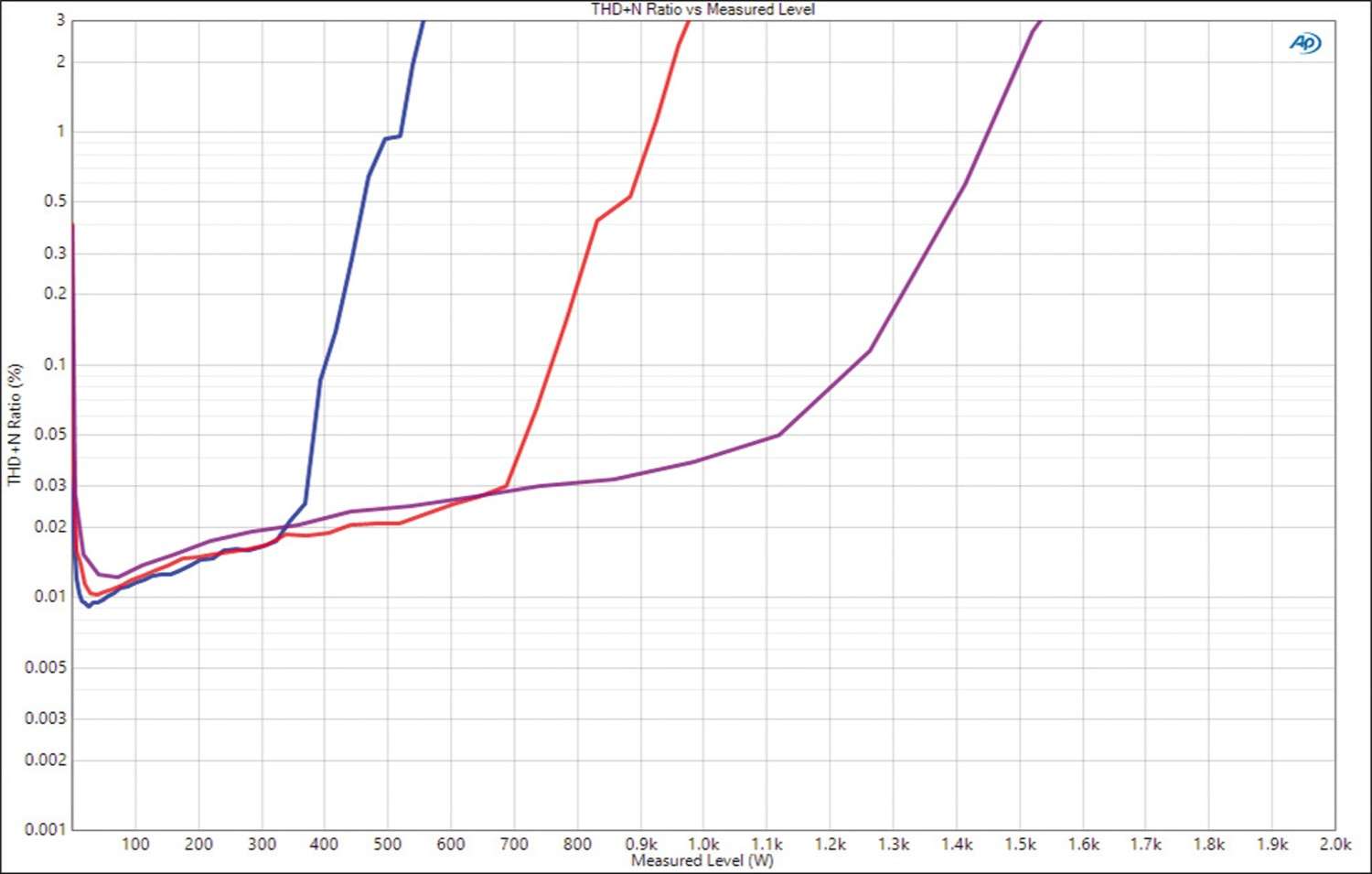
Task: Click y-axis tick label 0.002
Action: 46,759
